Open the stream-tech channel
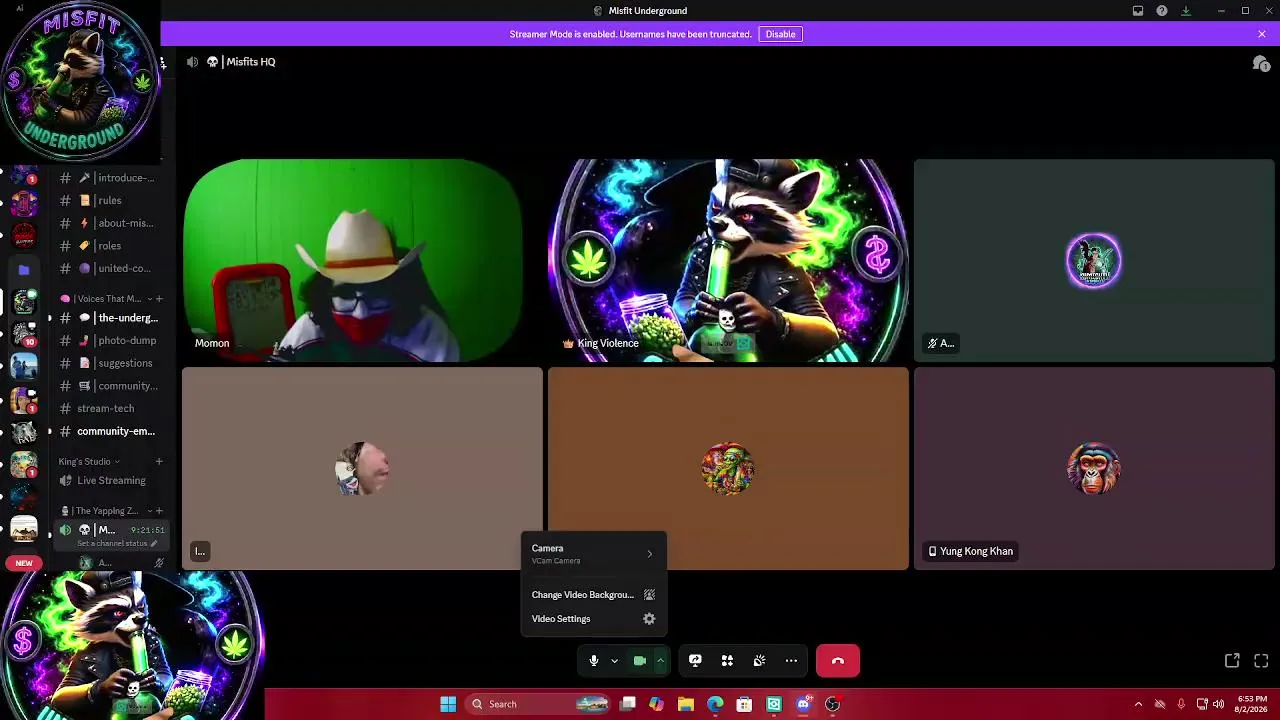 (x=110, y=408)
